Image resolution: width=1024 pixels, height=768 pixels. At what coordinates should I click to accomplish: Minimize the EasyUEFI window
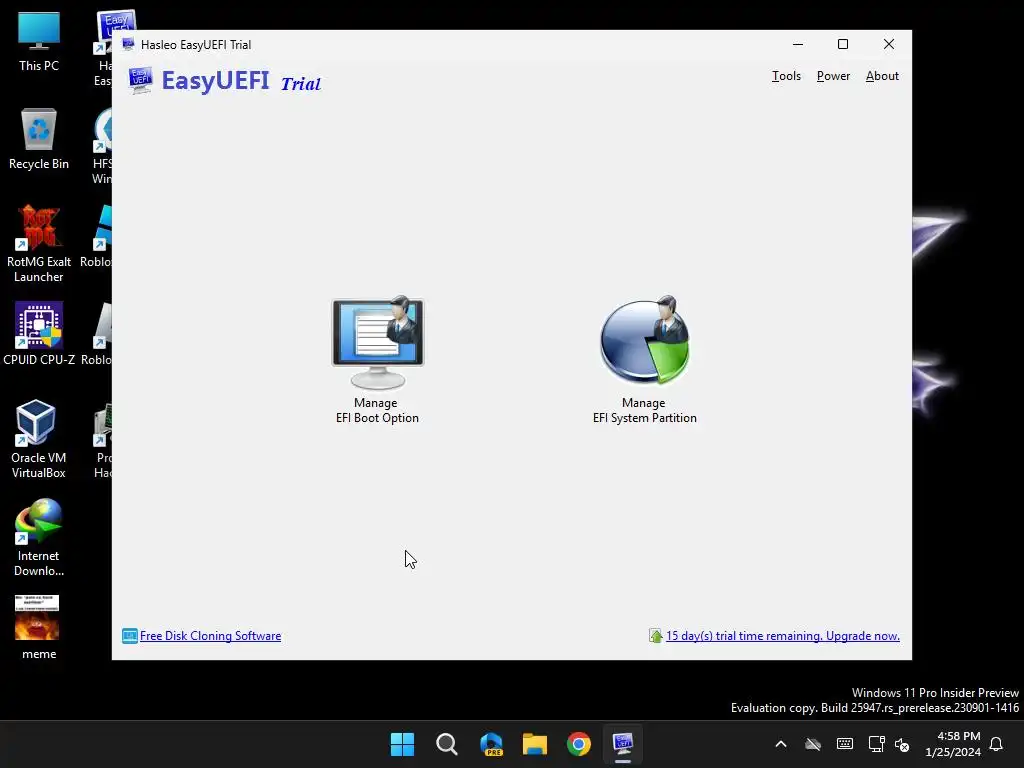(797, 44)
